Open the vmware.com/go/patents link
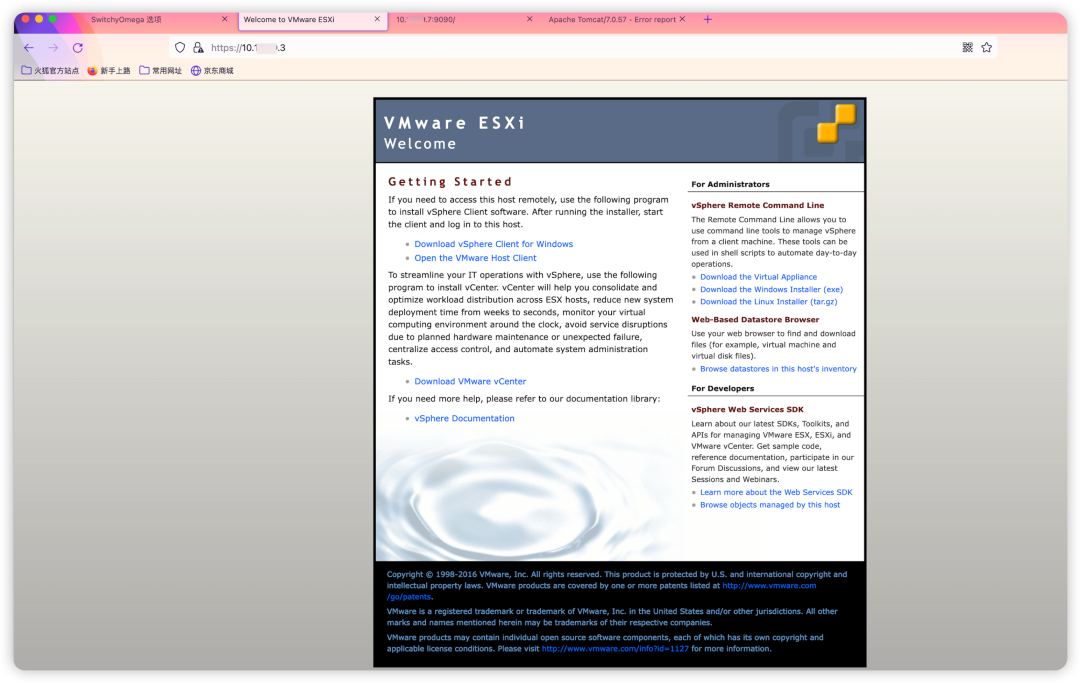The image size is (1080, 683). click(769, 586)
